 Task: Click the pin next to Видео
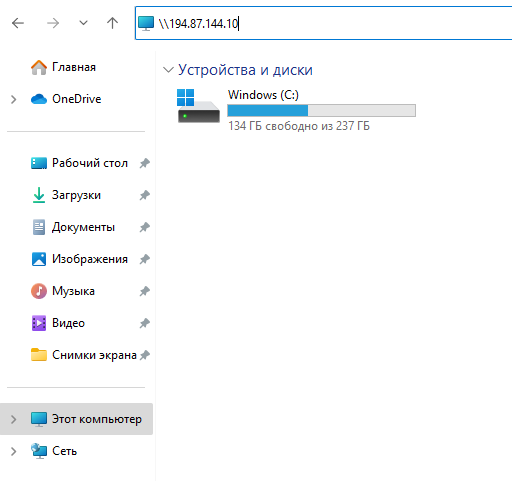(144, 323)
